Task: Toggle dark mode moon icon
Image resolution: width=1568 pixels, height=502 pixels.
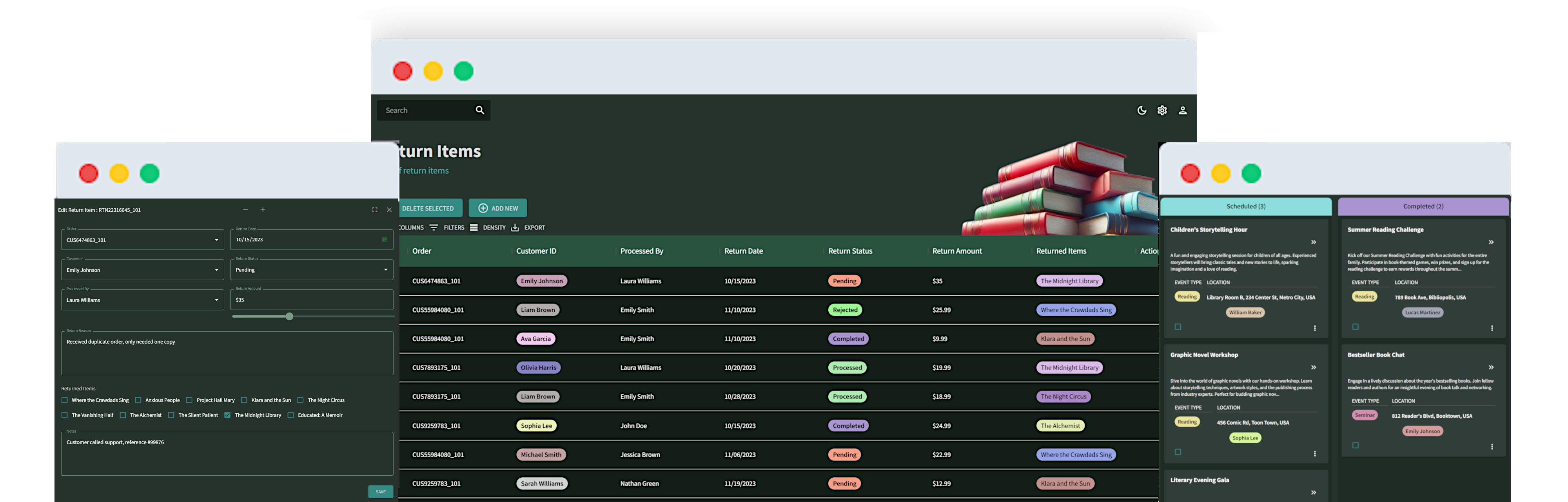Action: click(1141, 110)
